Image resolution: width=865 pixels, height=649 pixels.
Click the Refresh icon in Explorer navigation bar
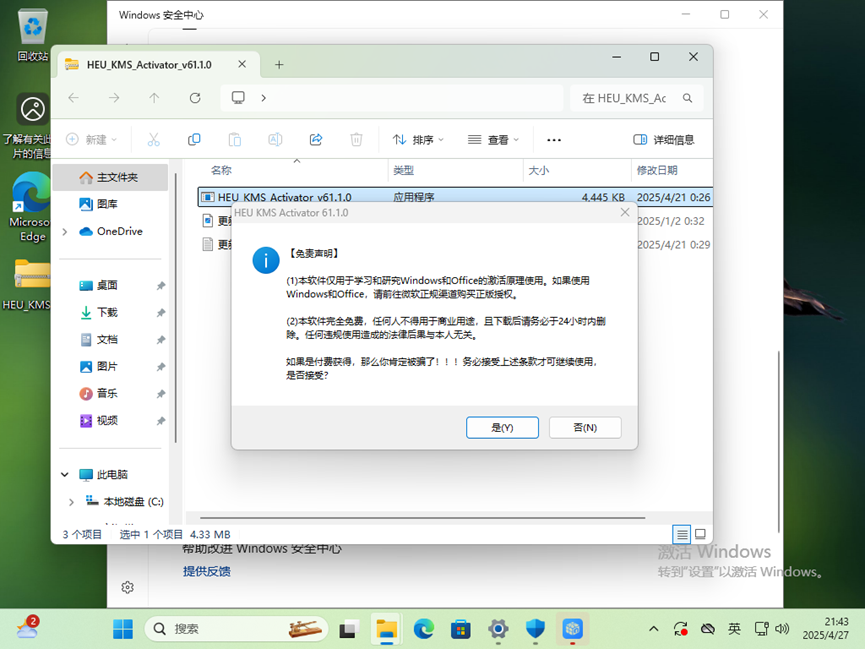tap(195, 98)
